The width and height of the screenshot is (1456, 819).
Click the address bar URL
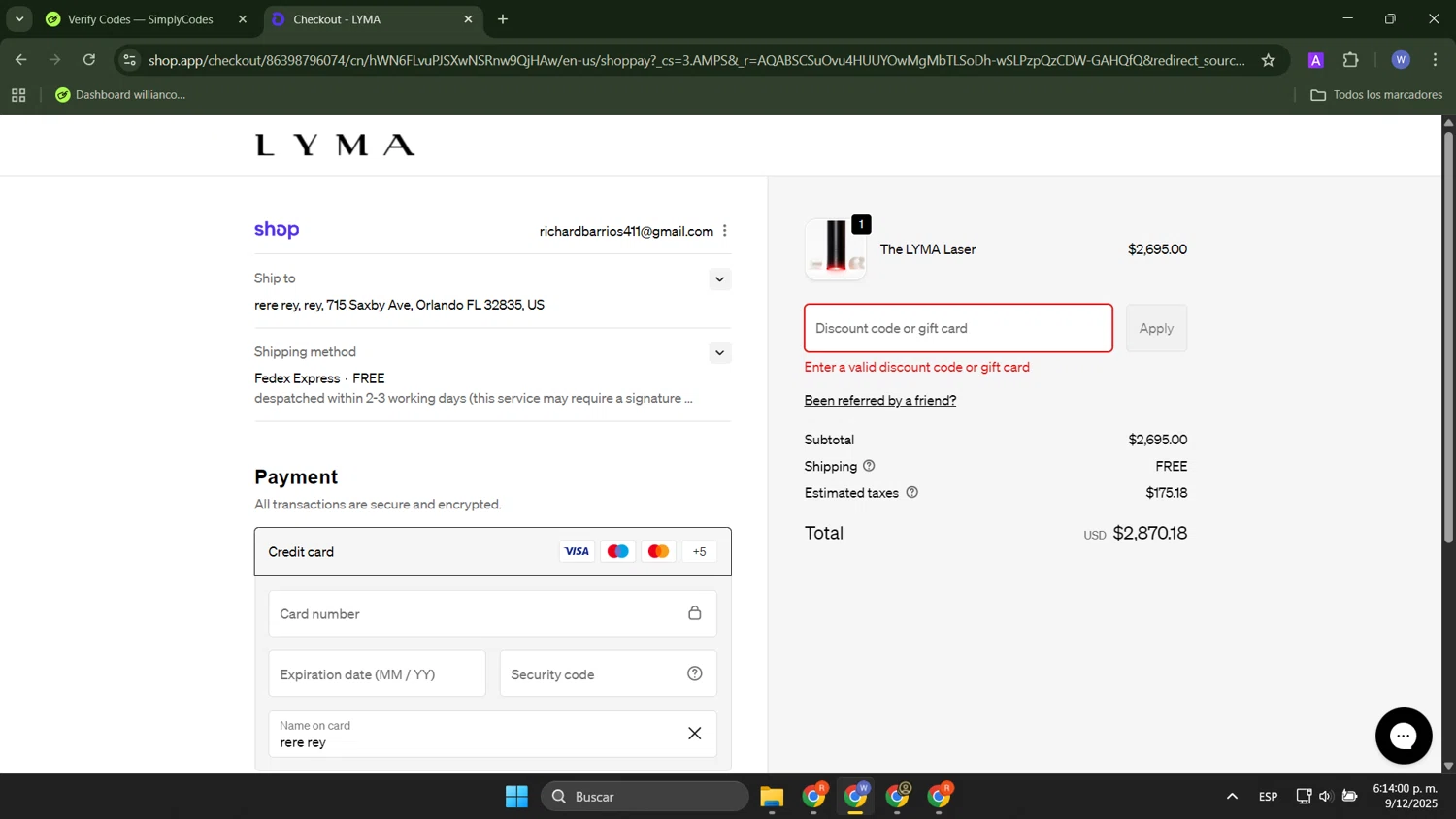(x=696, y=60)
